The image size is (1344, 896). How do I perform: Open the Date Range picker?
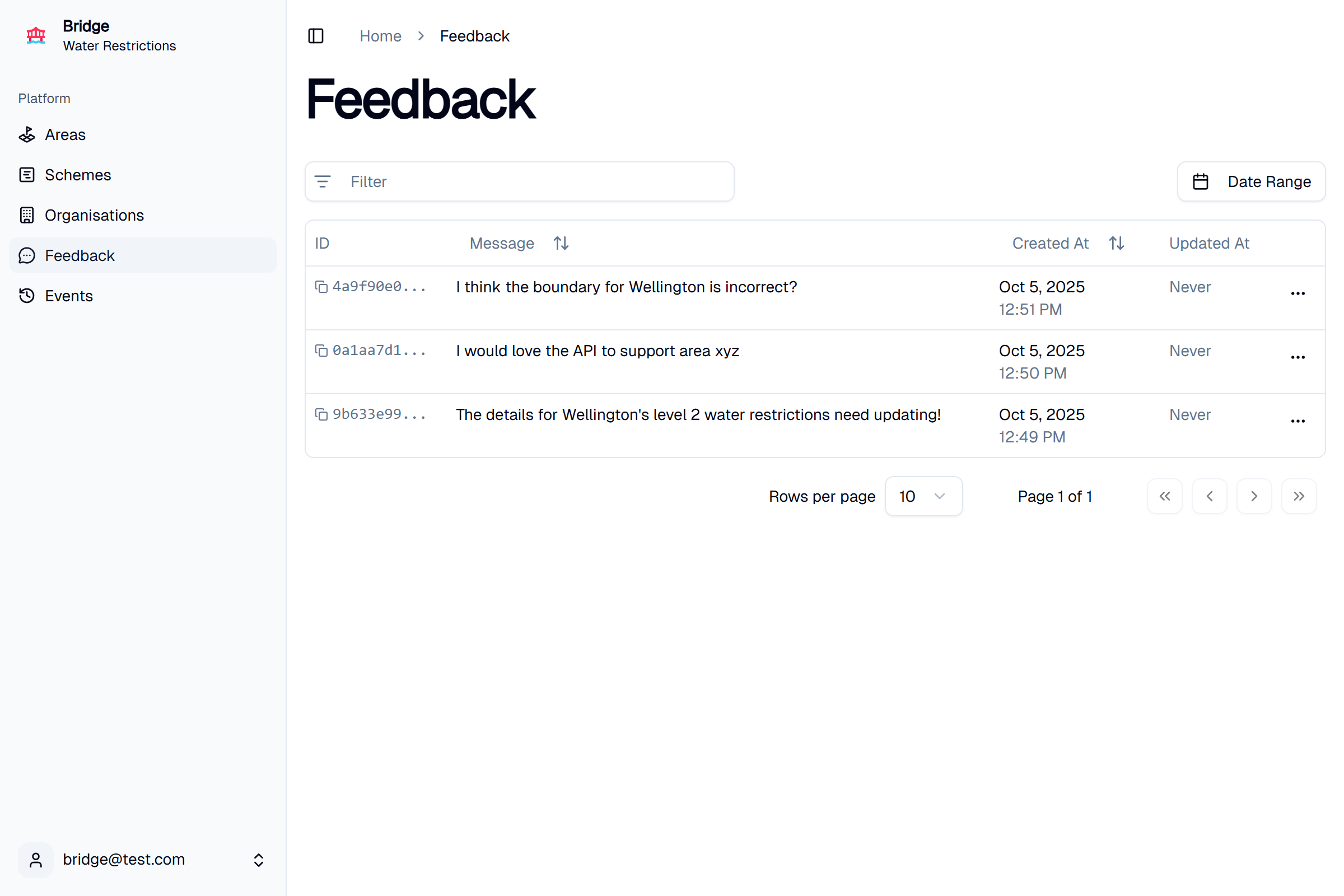[x=1252, y=181]
